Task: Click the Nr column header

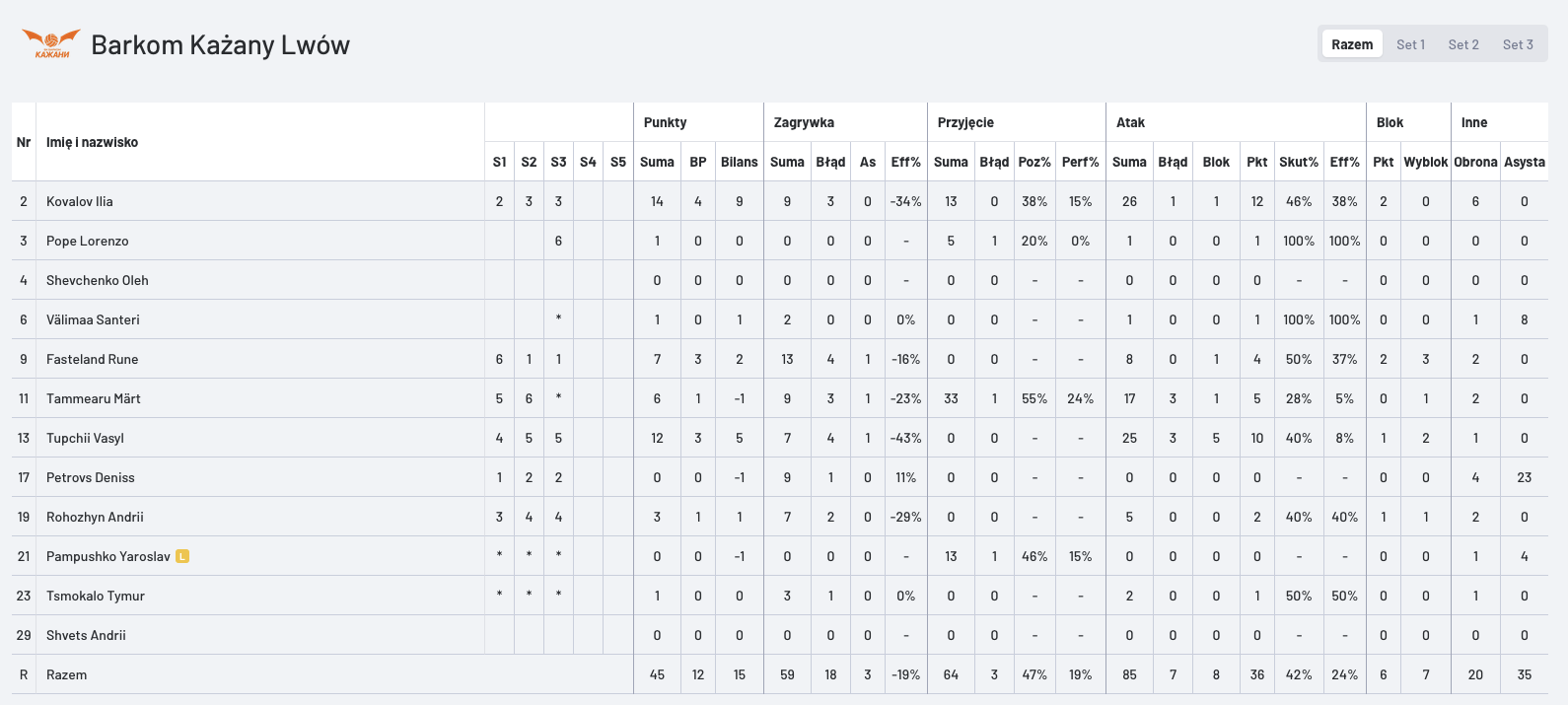Action: coord(24,142)
